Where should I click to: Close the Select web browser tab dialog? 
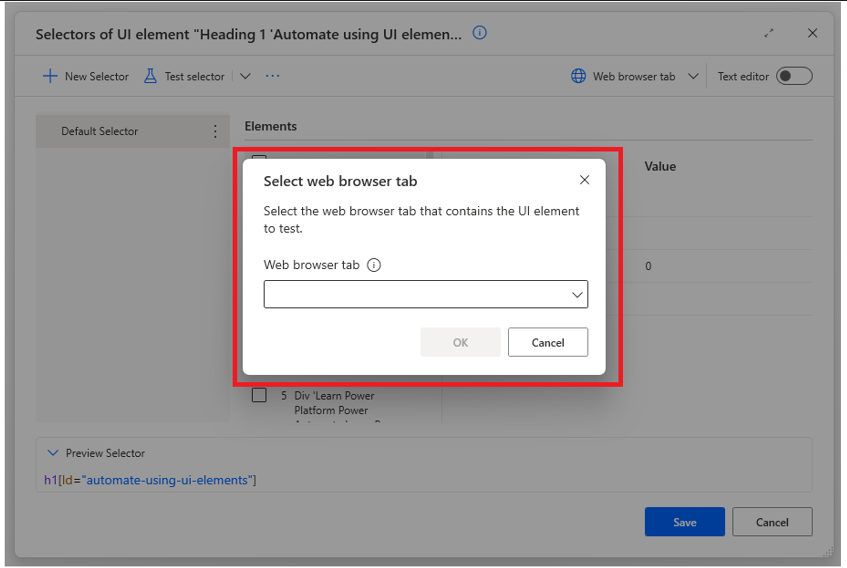pyautogui.click(x=584, y=180)
